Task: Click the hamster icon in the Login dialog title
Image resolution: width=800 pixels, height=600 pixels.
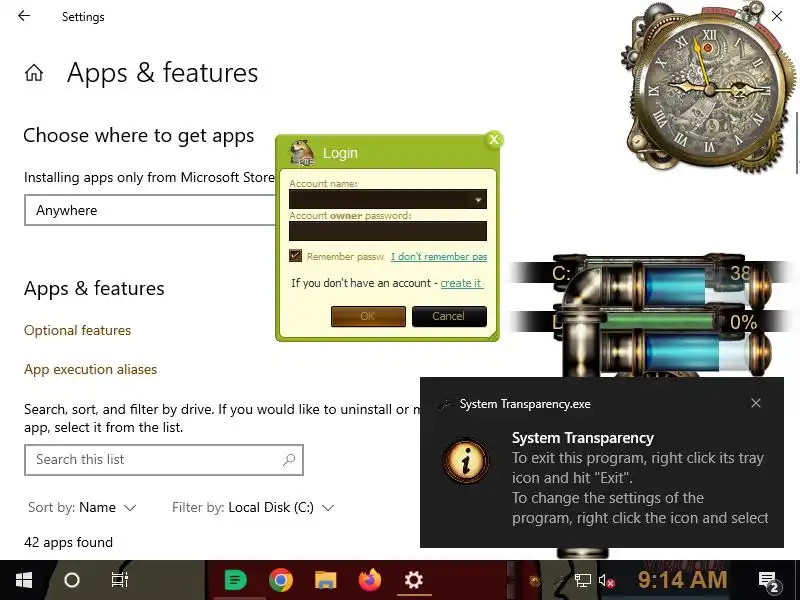Action: click(301, 153)
